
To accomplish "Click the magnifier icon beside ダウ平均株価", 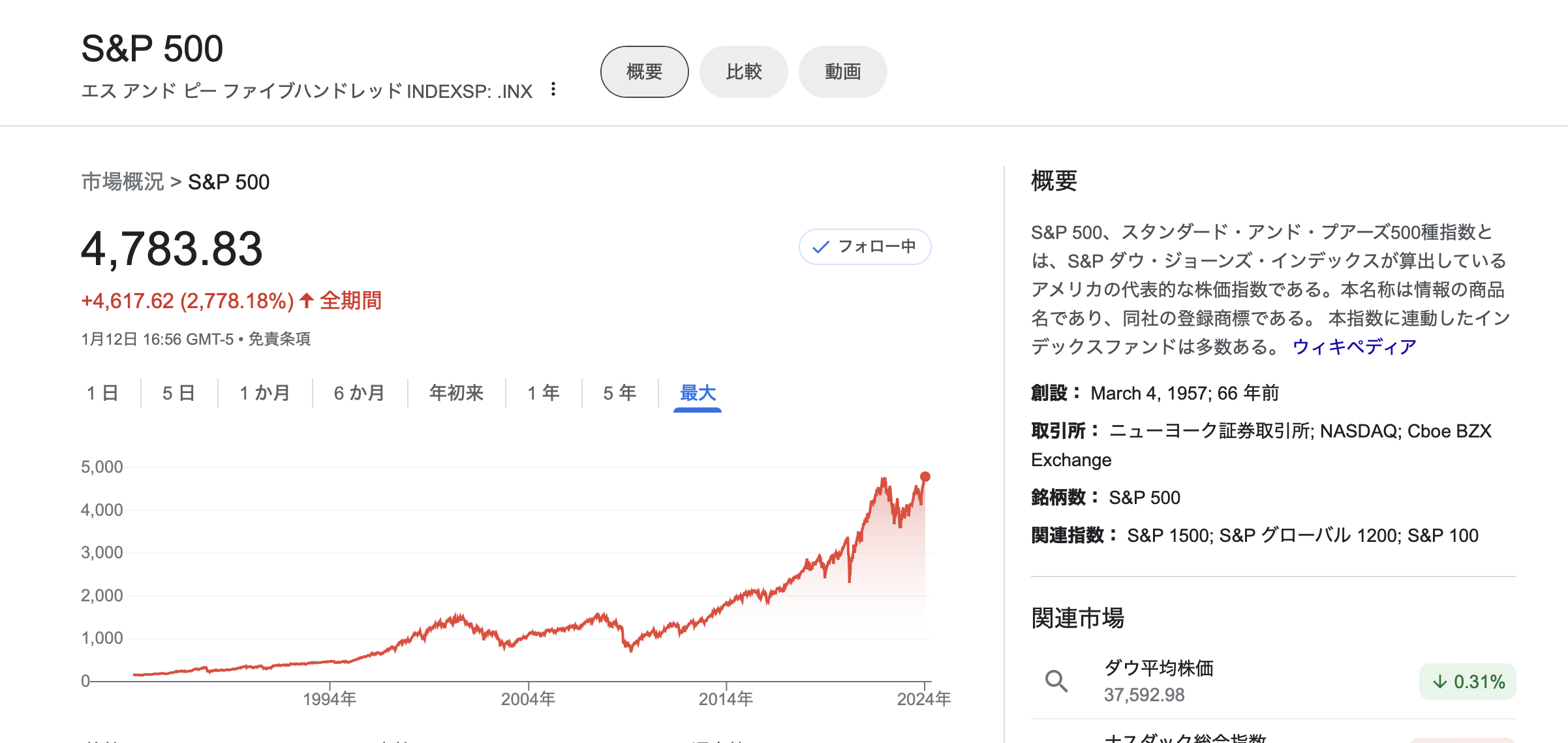I will tap(1056, 682).
